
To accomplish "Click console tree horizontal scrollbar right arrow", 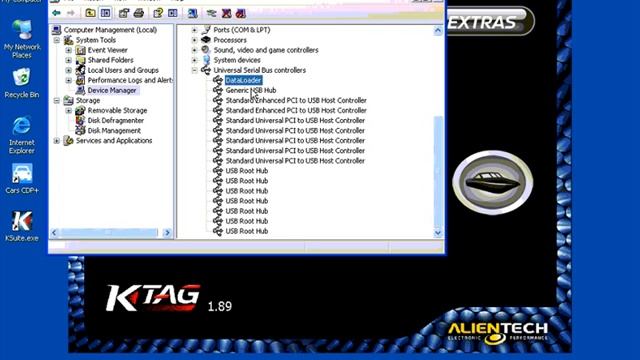I will [167, 233].
